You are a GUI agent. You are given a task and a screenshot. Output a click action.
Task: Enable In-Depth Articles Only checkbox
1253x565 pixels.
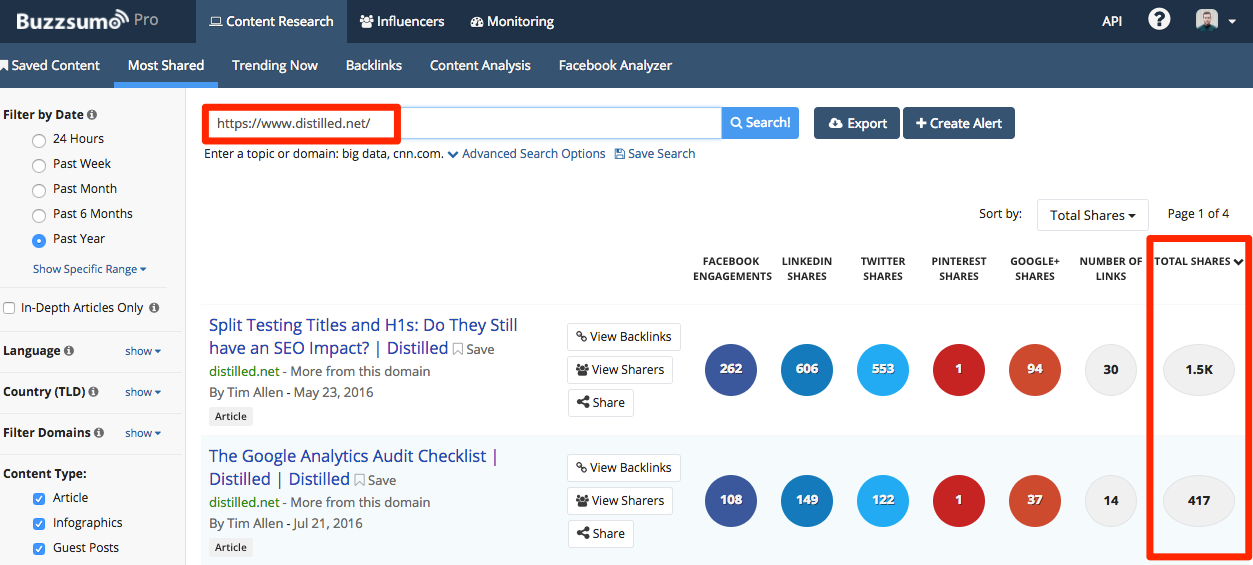9,308
